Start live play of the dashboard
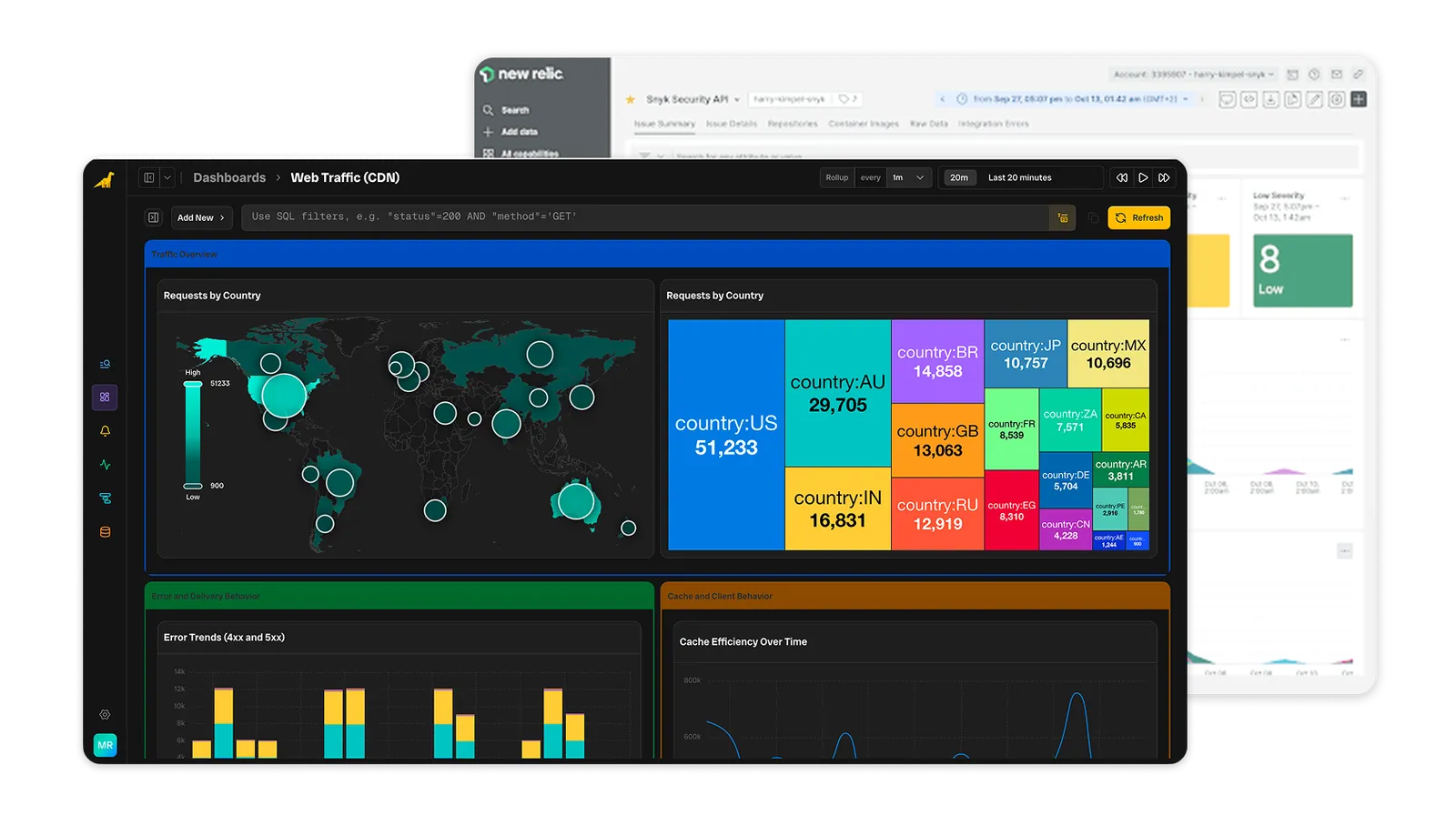1456x815 pixels. pos(1143,177)
